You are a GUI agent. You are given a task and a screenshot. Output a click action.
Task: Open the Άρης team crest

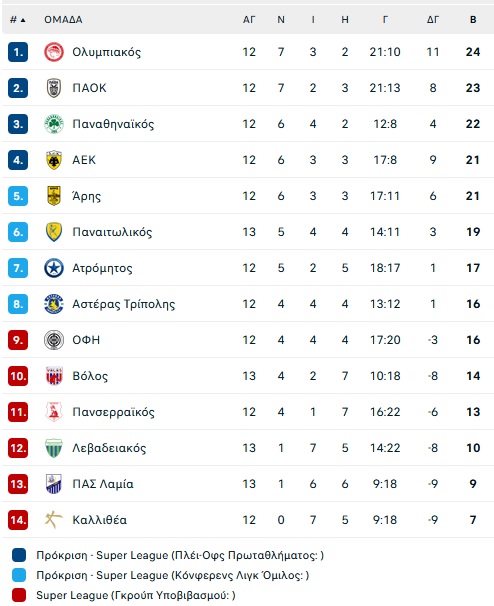54,196
